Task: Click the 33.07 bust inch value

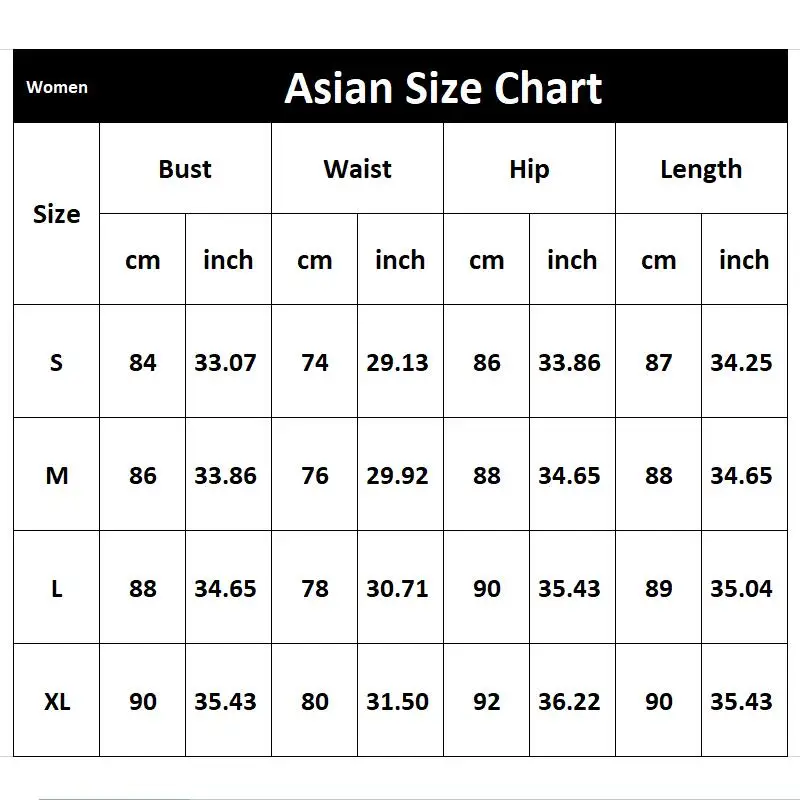Action: point(226,362)
